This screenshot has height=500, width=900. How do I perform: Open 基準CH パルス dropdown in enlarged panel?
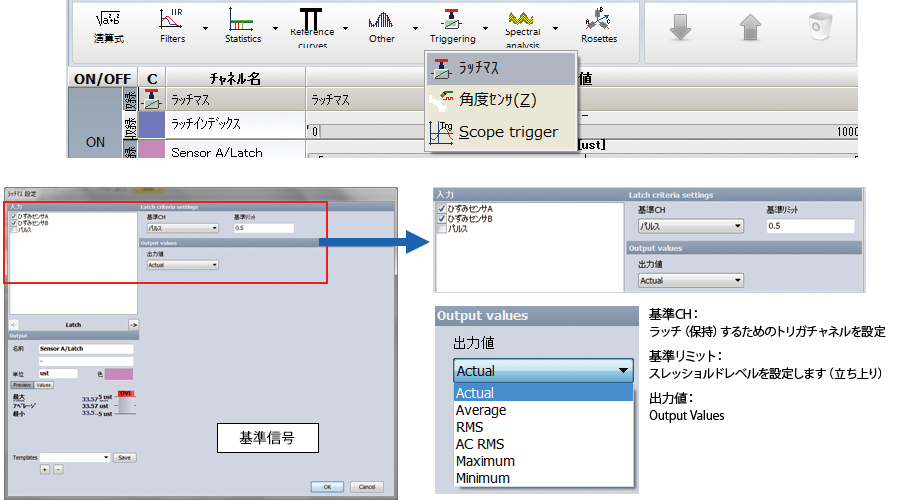[x=690, y=226]
